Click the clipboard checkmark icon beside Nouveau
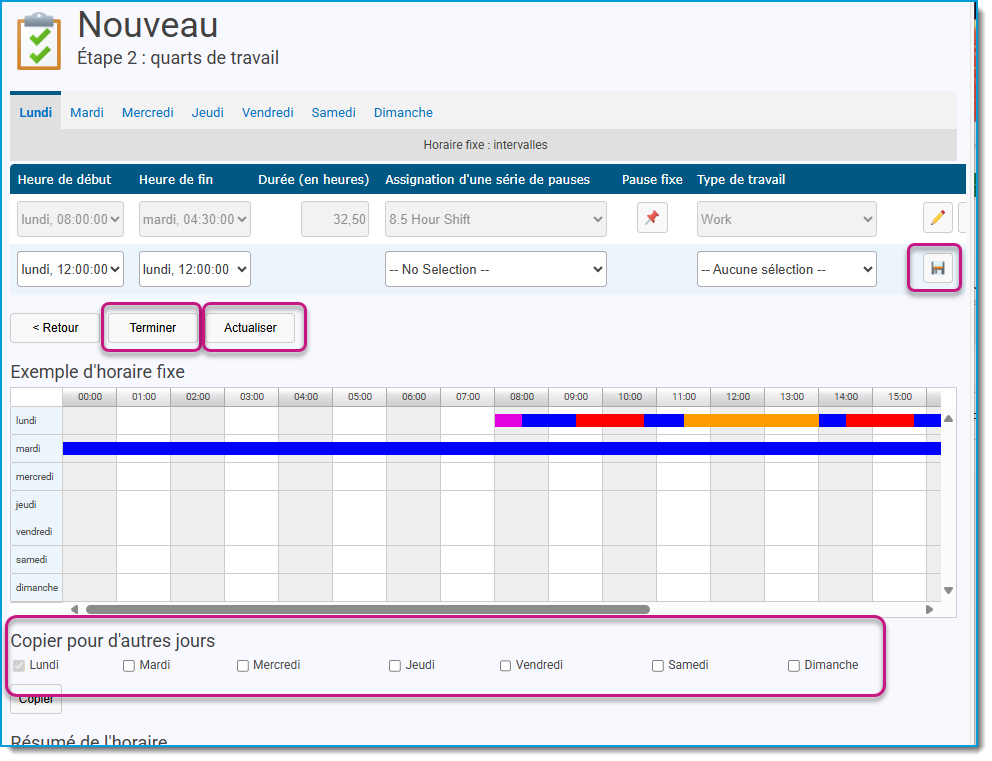 tap(39, 41)
